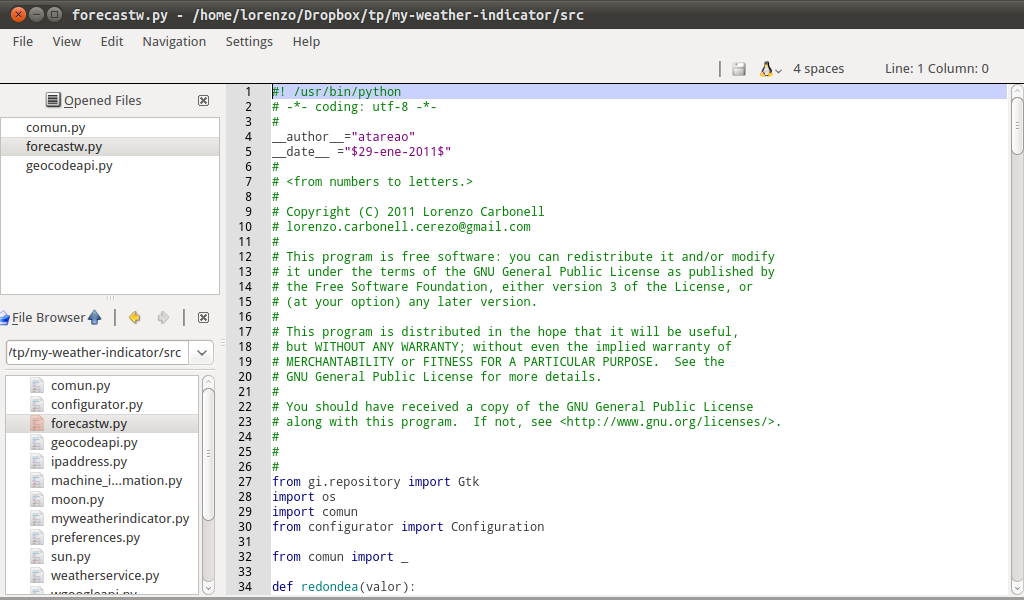Click the Opened Files panel icon
The width and height of the screenshot is (1024, 600).
point(53,100)
